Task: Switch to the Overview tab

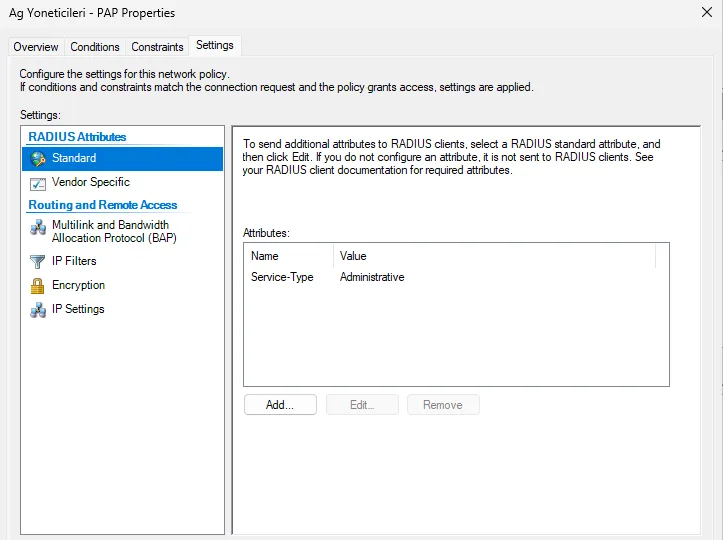Action: point(36,47)
